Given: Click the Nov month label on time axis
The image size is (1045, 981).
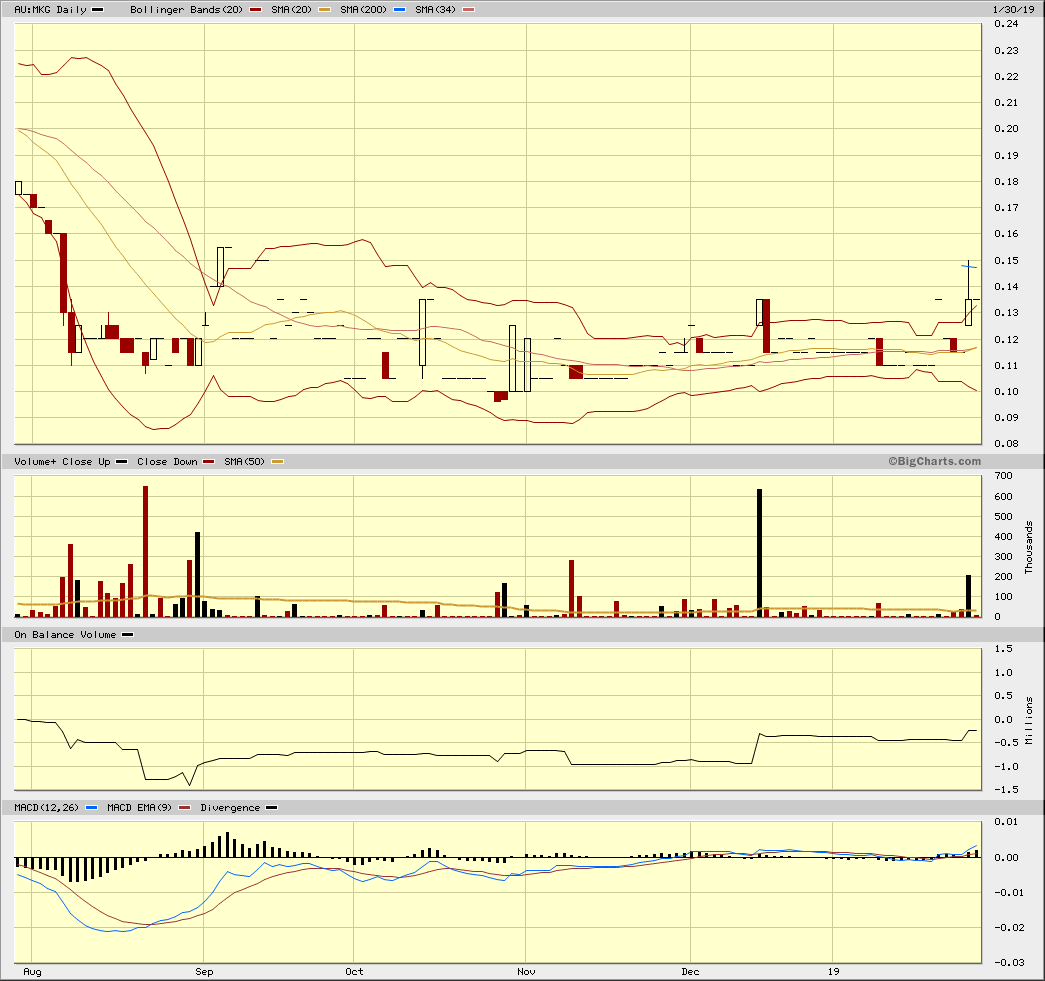Looking at the screenshot, I should pos(526,972).
